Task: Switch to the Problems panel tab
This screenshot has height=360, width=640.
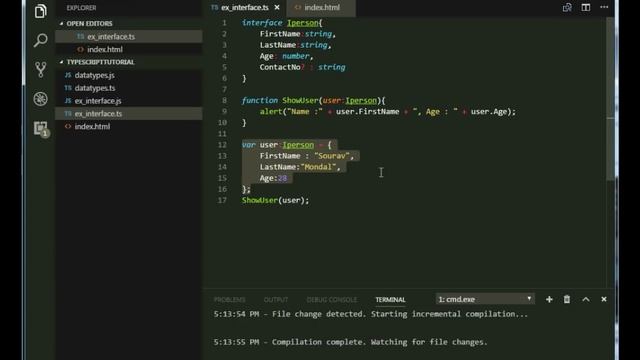Action: click(x=229, y=300)
